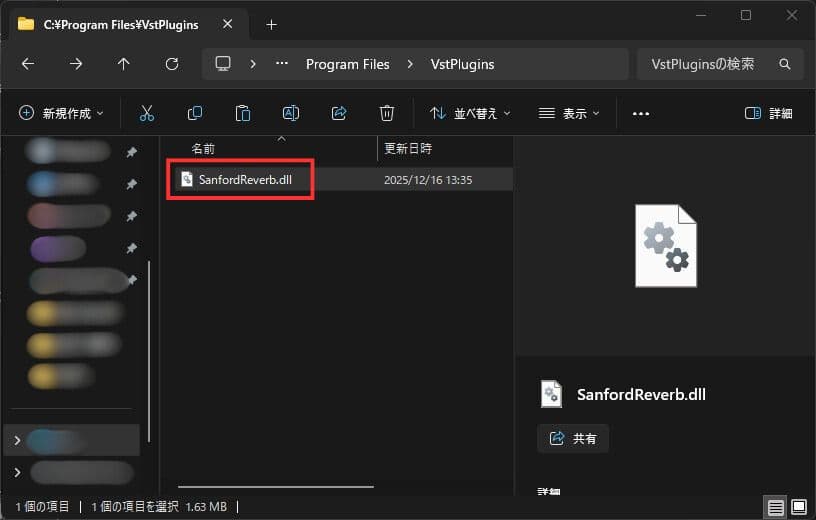Click the 共有 button in details pane
Image resolution: width=816 pixels, height=520 pixels.
point(573,438)
